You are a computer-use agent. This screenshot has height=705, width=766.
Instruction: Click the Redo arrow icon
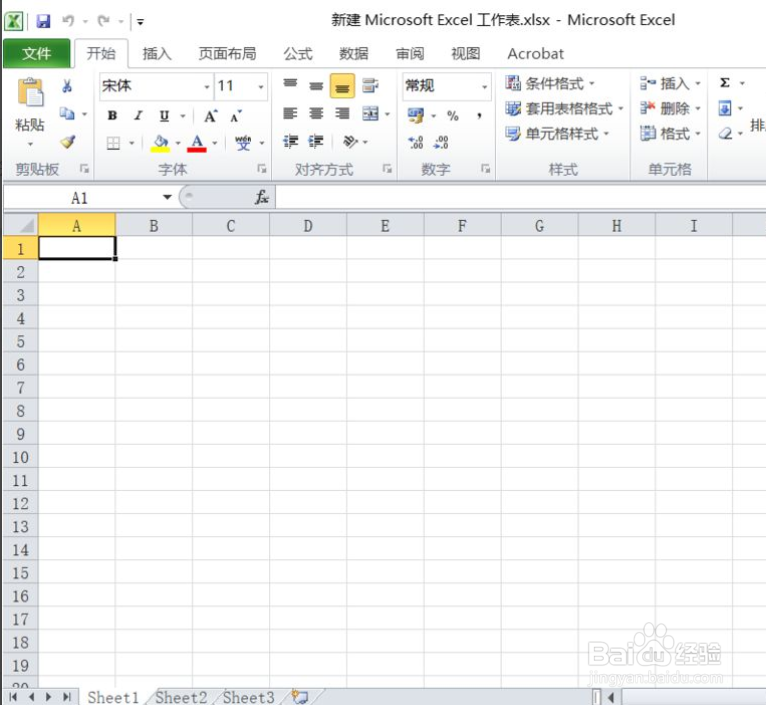coord(104,21)
